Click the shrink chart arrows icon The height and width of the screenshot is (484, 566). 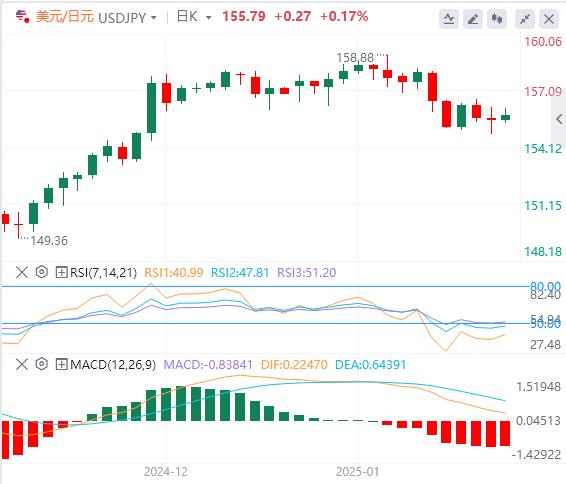click(525, 19)
